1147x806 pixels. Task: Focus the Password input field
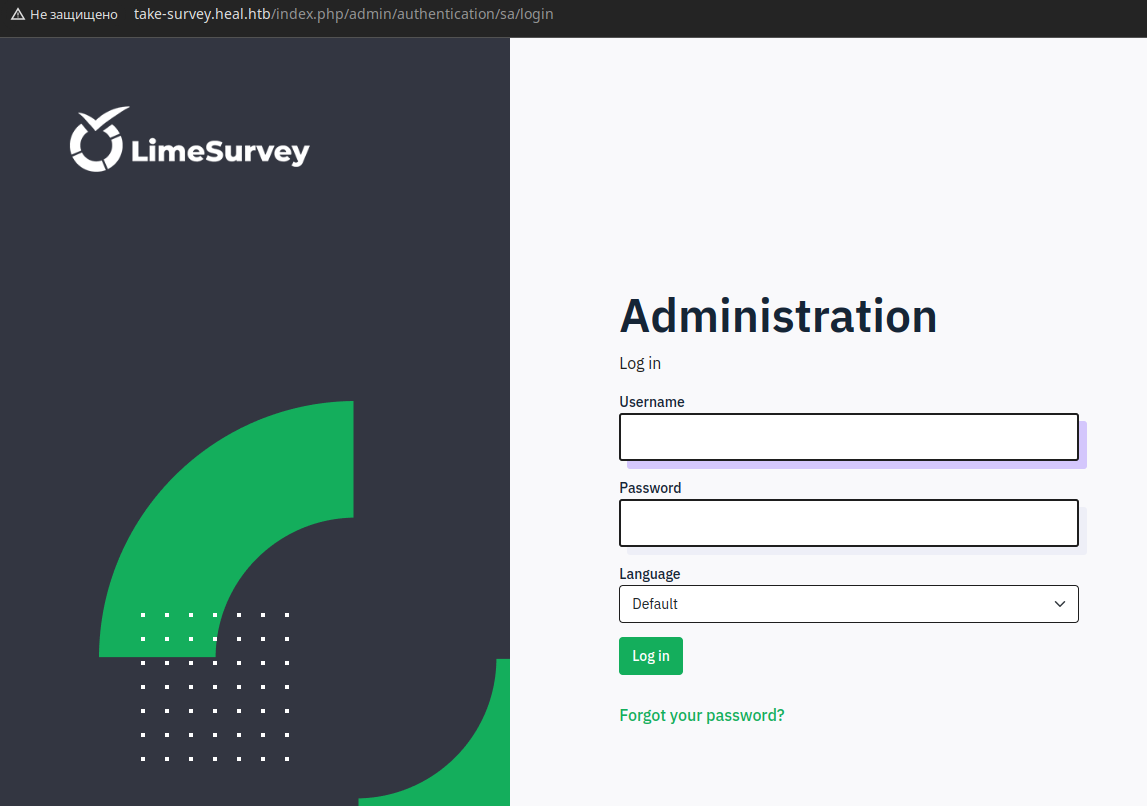click(x=849, y=523)
